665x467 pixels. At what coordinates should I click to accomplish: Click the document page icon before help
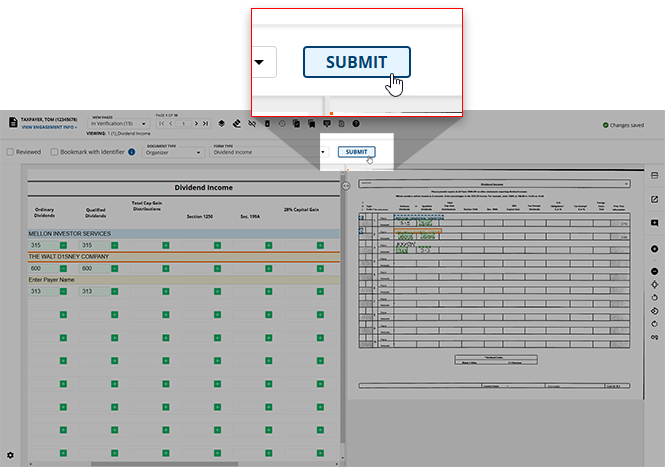pyautogui.click(x=341, y=123)
